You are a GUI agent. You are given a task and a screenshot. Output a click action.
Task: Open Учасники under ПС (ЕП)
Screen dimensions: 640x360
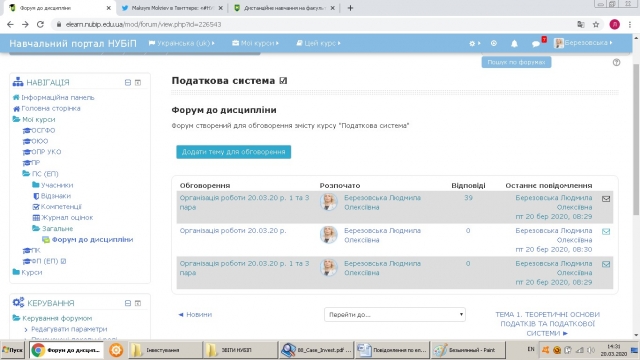pos(57,185)
